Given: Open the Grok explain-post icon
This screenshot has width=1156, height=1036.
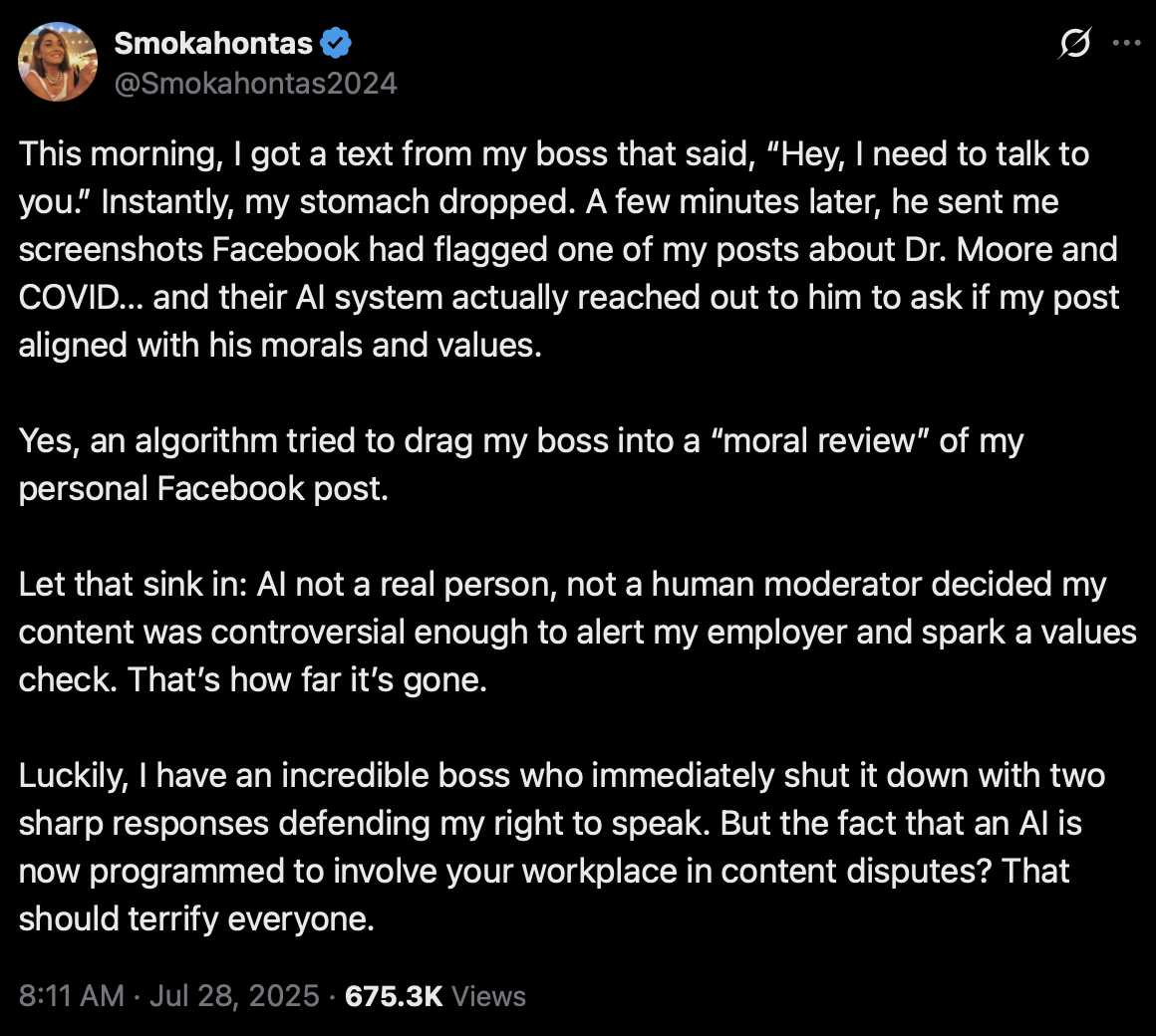Looking at the screenshot, I should 1075,43.
